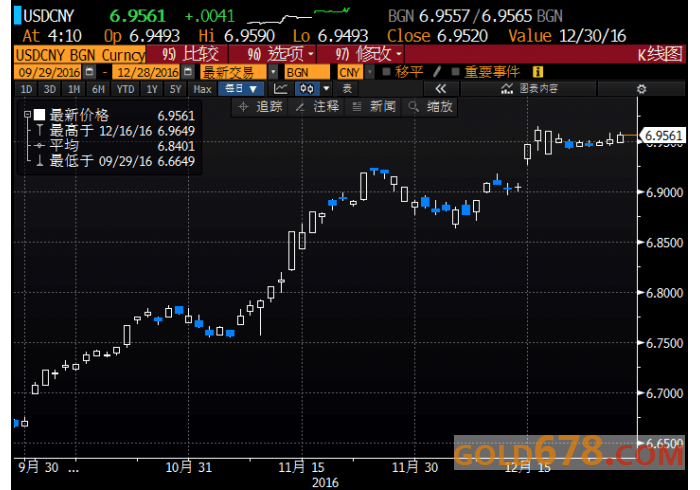Collapse panel with double-chevron icon

(x=440, y=89)
